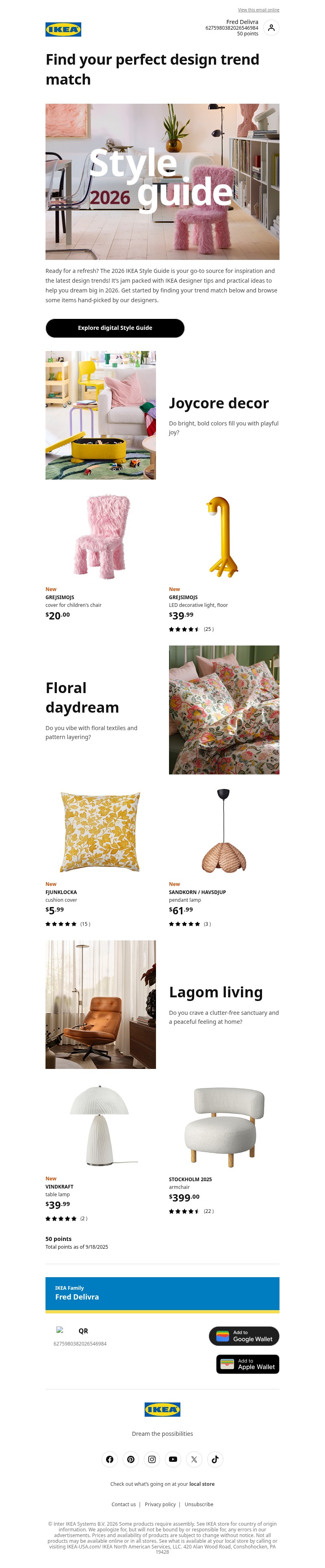Viewport: 325px width, 1568px height.
Task: Open the X (Twitter) social icon
Action: [194, 1459]
